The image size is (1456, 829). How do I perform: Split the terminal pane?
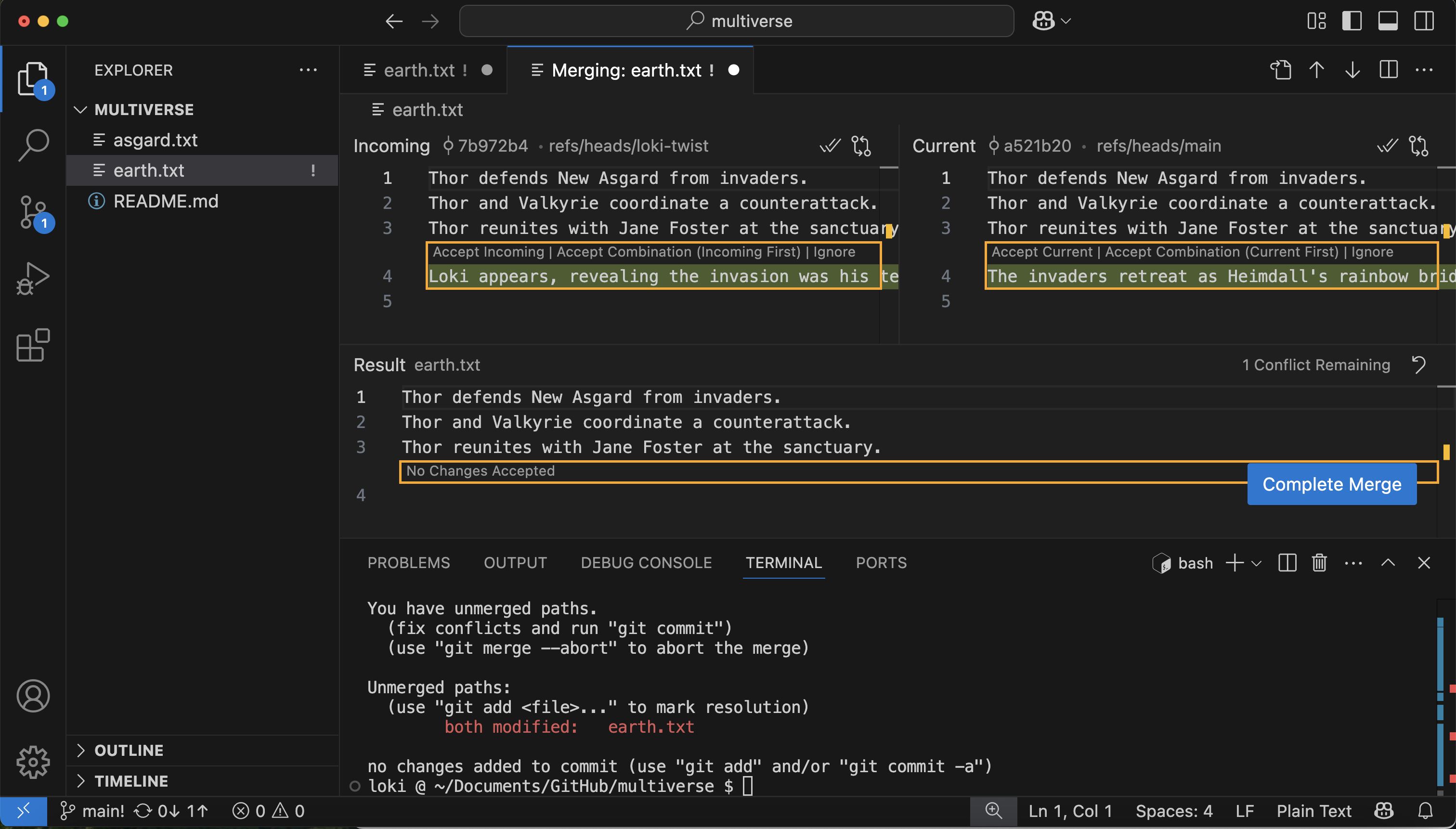(x=1287, y=563)
